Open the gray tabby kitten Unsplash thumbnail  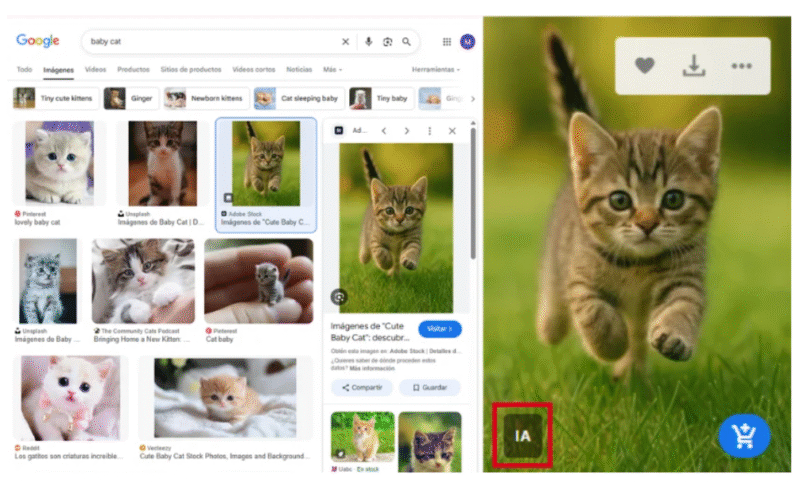point(47,281)
